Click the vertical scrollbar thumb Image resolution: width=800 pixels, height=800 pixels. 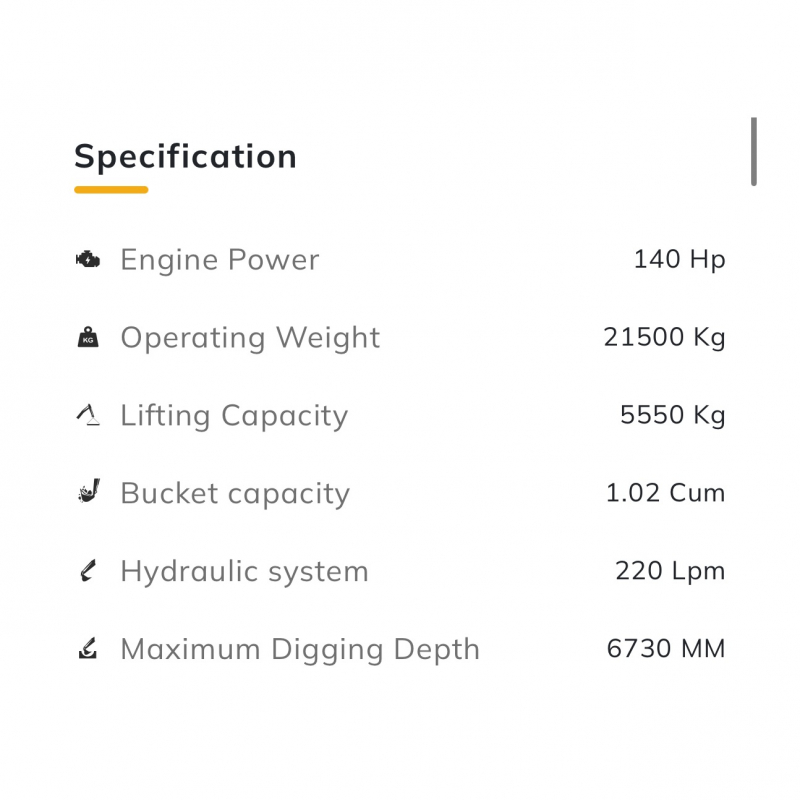coord(754,151)
